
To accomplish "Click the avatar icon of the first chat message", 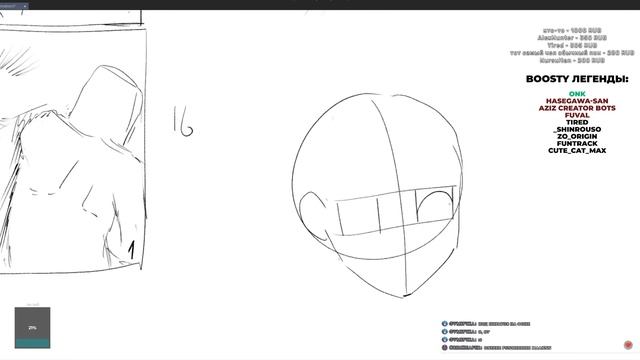I will [x=444, y=324].
